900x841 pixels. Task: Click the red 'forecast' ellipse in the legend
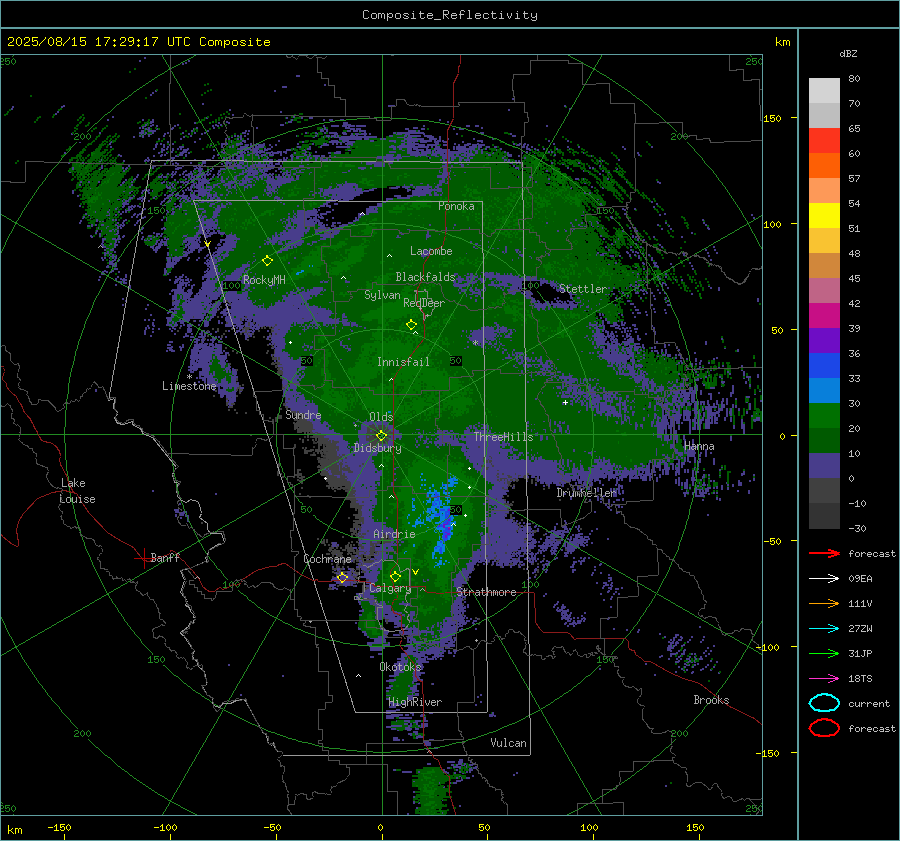point(824,728)
